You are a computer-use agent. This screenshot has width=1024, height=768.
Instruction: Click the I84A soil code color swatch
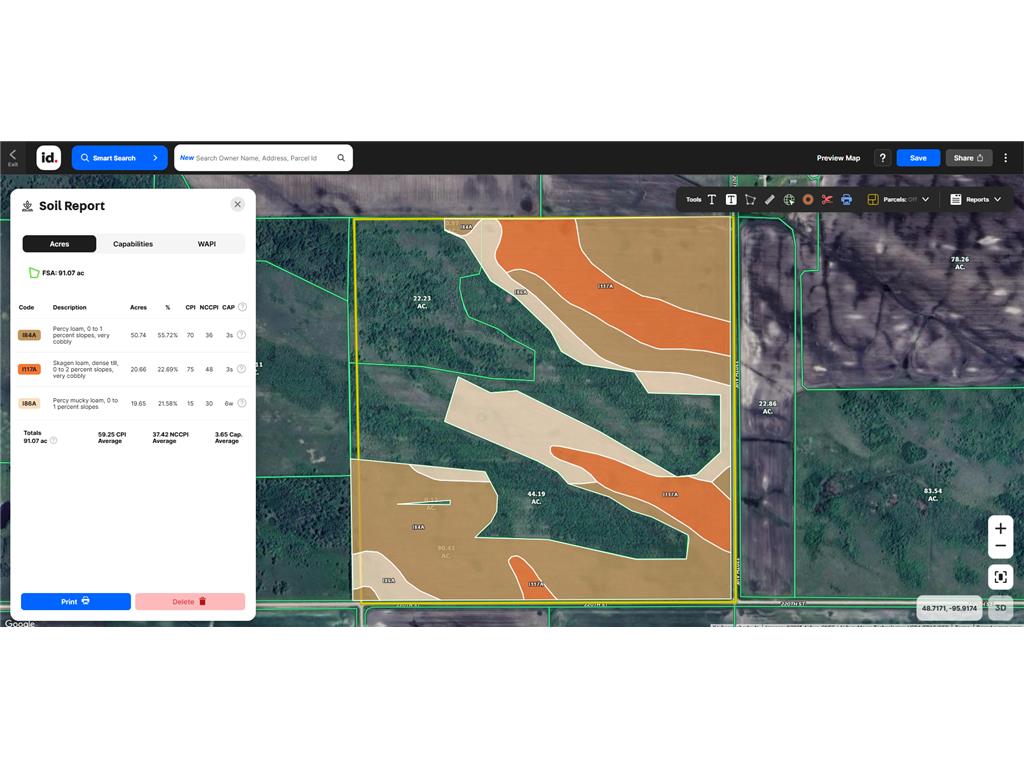(28, 335)
